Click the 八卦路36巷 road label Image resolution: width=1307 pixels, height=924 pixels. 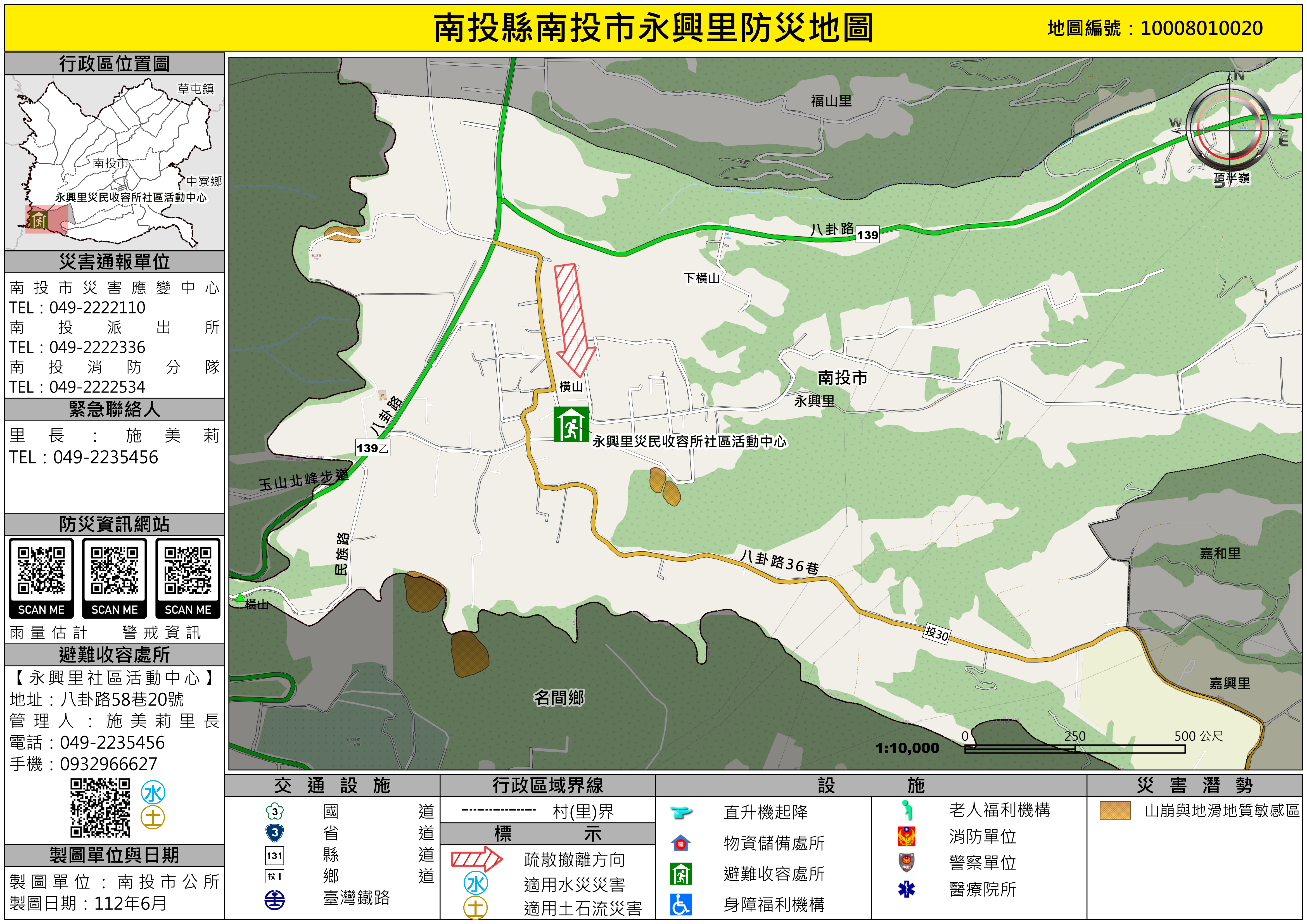tap(780, 561)
